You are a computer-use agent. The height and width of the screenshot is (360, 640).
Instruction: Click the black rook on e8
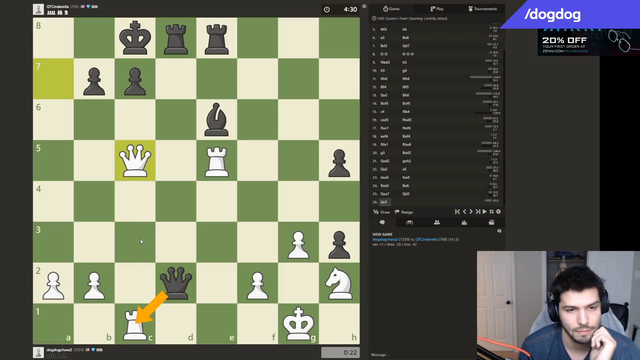click(217, 38)
